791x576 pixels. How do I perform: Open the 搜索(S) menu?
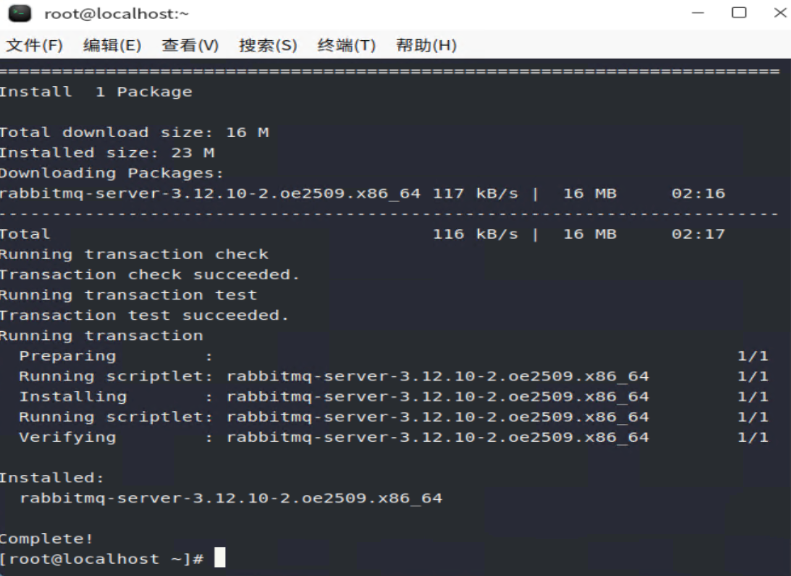click(x=268, y=45)
